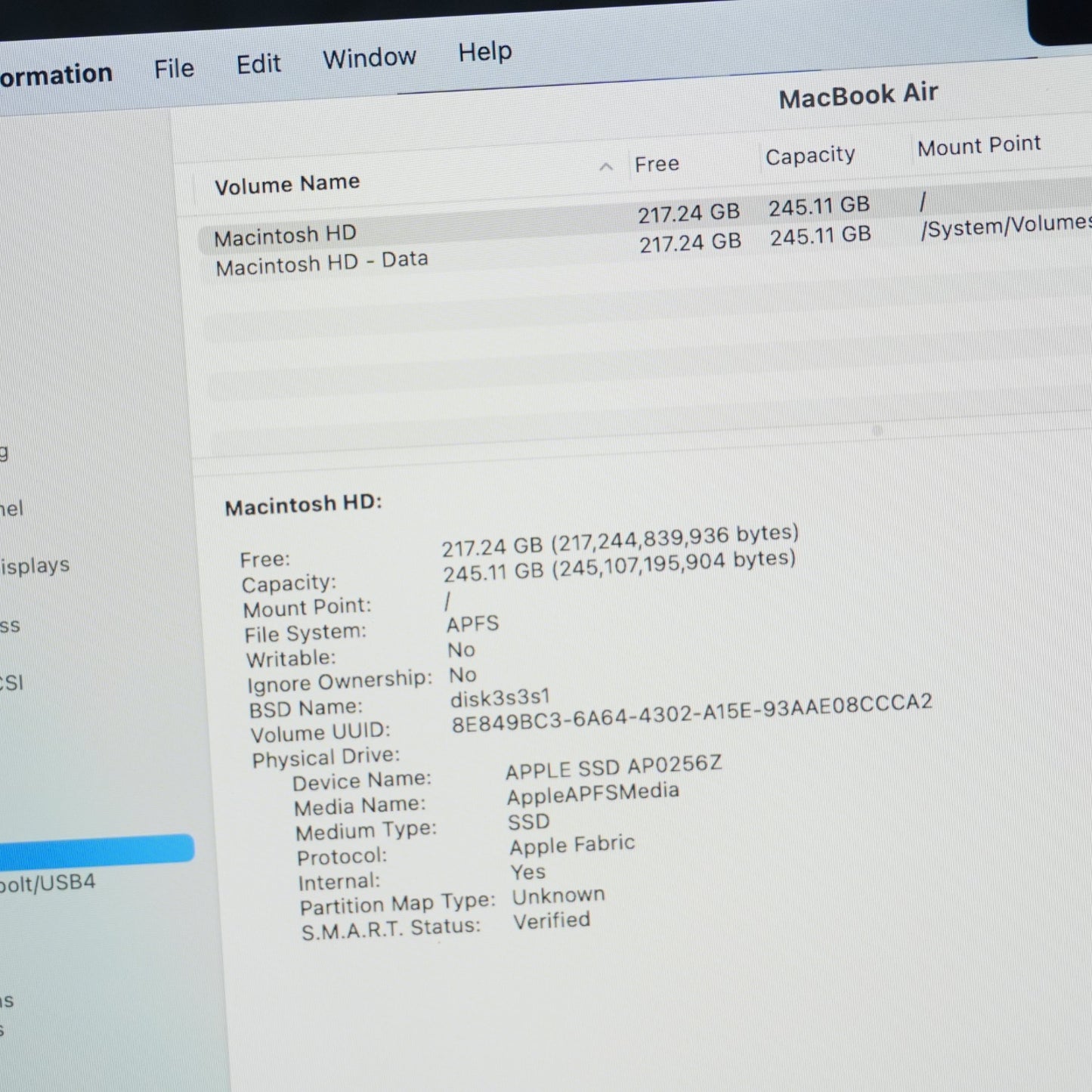
Task: Select the Thunderbolt/USB4 sidebar entry
Action: point(48,883)
